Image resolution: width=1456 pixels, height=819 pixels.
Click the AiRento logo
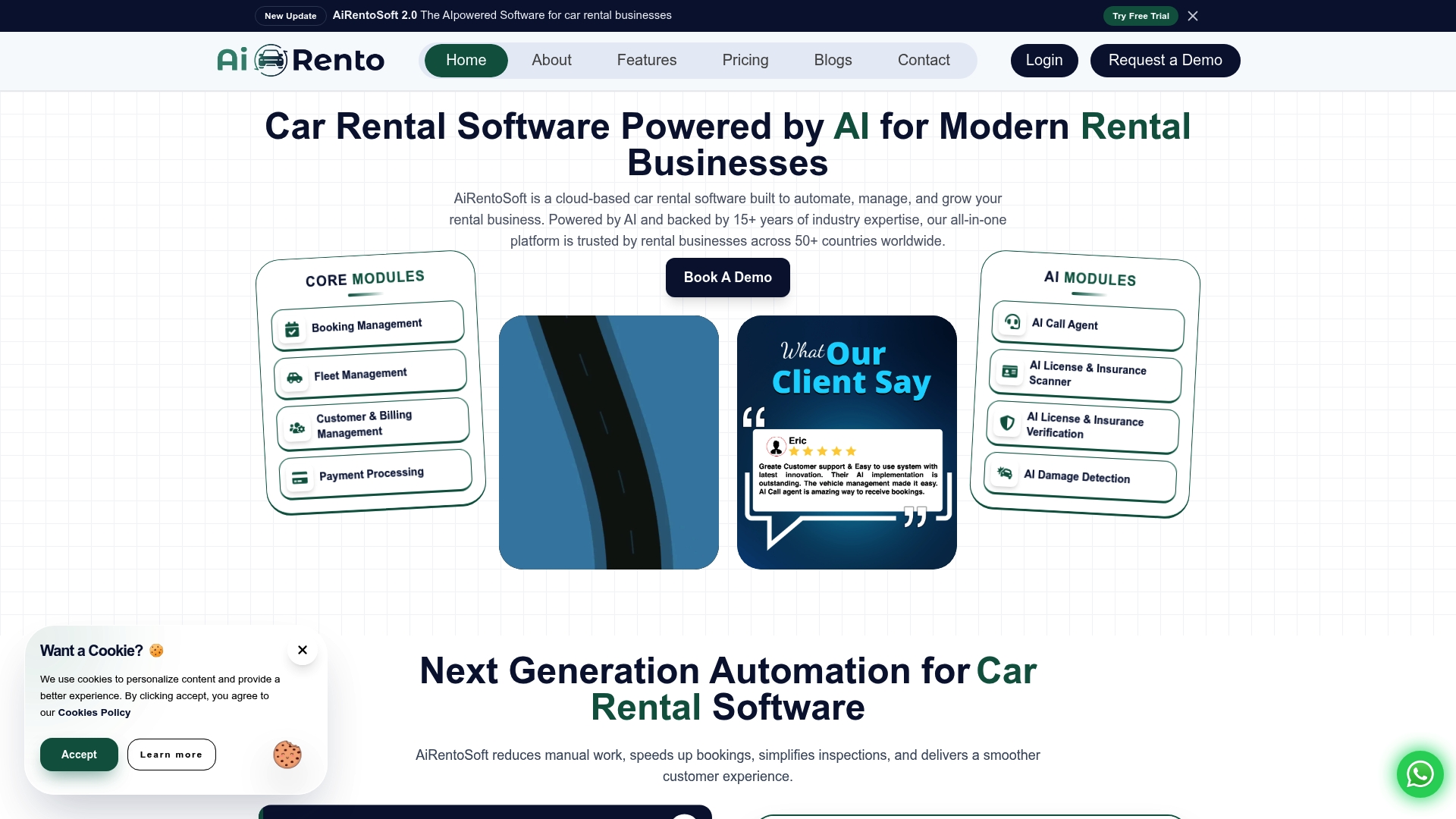(x=301, y=60)
